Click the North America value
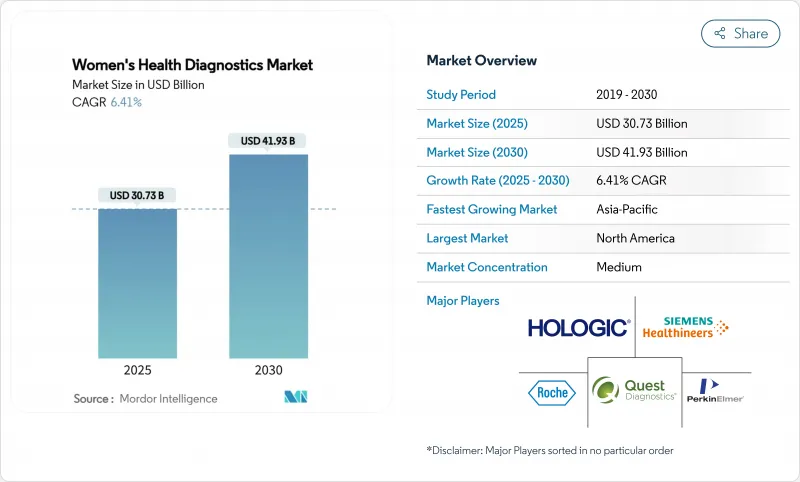 634,238
